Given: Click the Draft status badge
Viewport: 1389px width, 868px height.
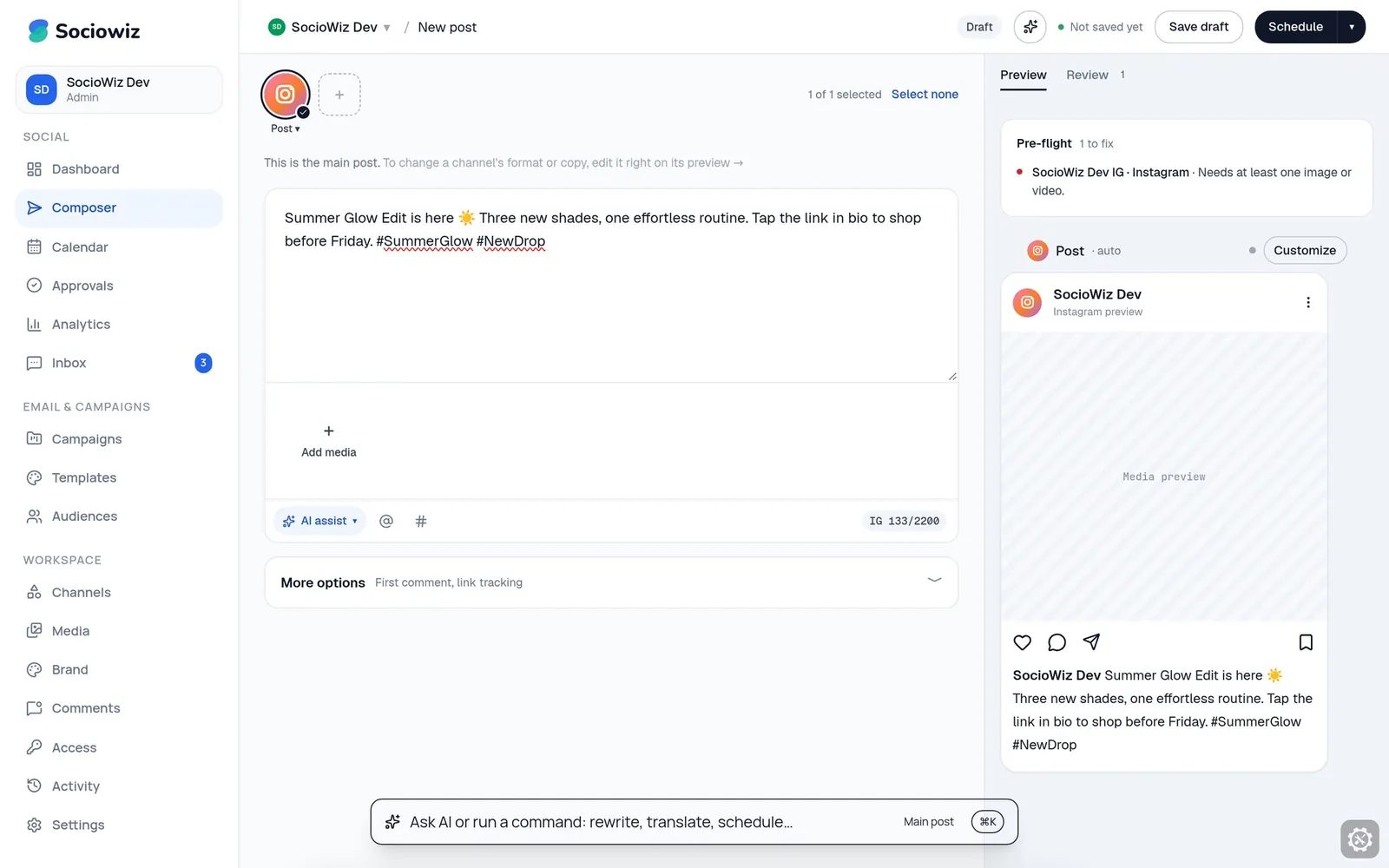Looking at the screenshot, I should click(x=979, y=27).
